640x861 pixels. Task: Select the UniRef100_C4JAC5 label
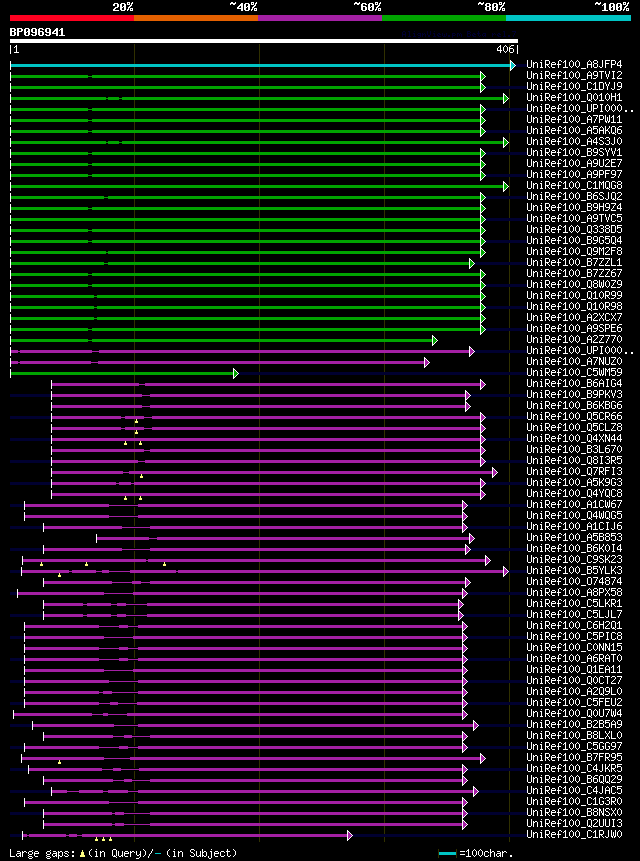coord(574,789)
